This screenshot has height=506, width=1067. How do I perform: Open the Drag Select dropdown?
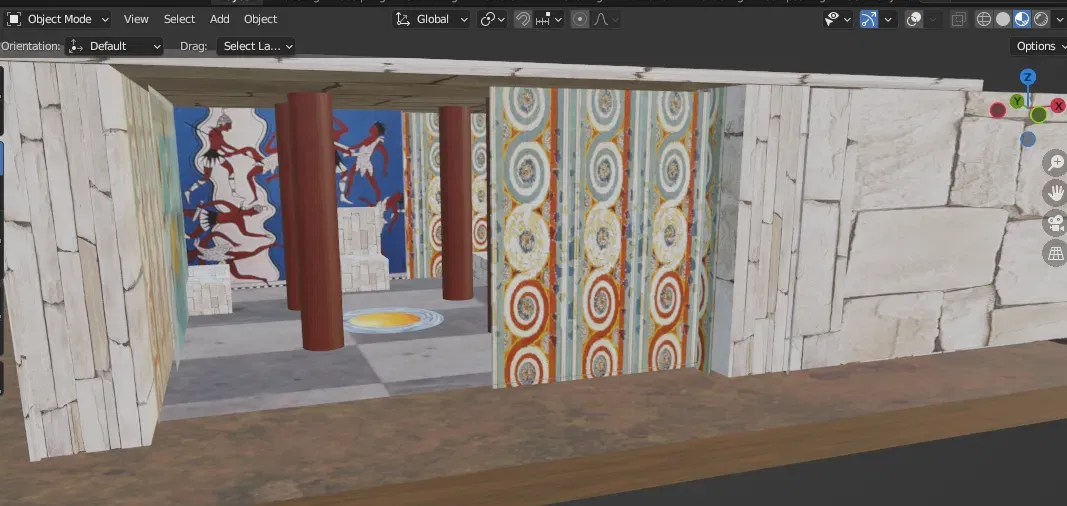[x=257, y=46]
